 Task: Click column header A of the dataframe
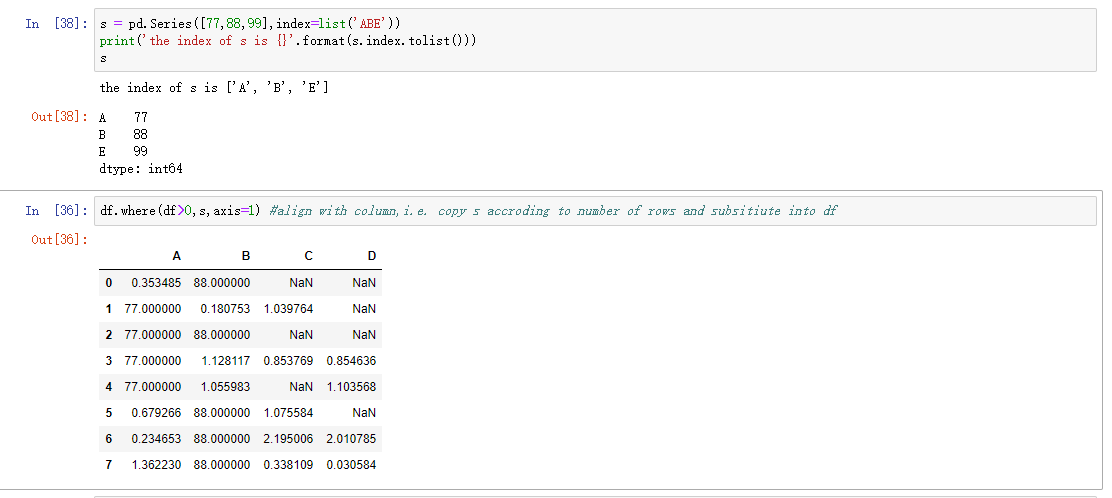pyautogui.click(x=177, y=256)
